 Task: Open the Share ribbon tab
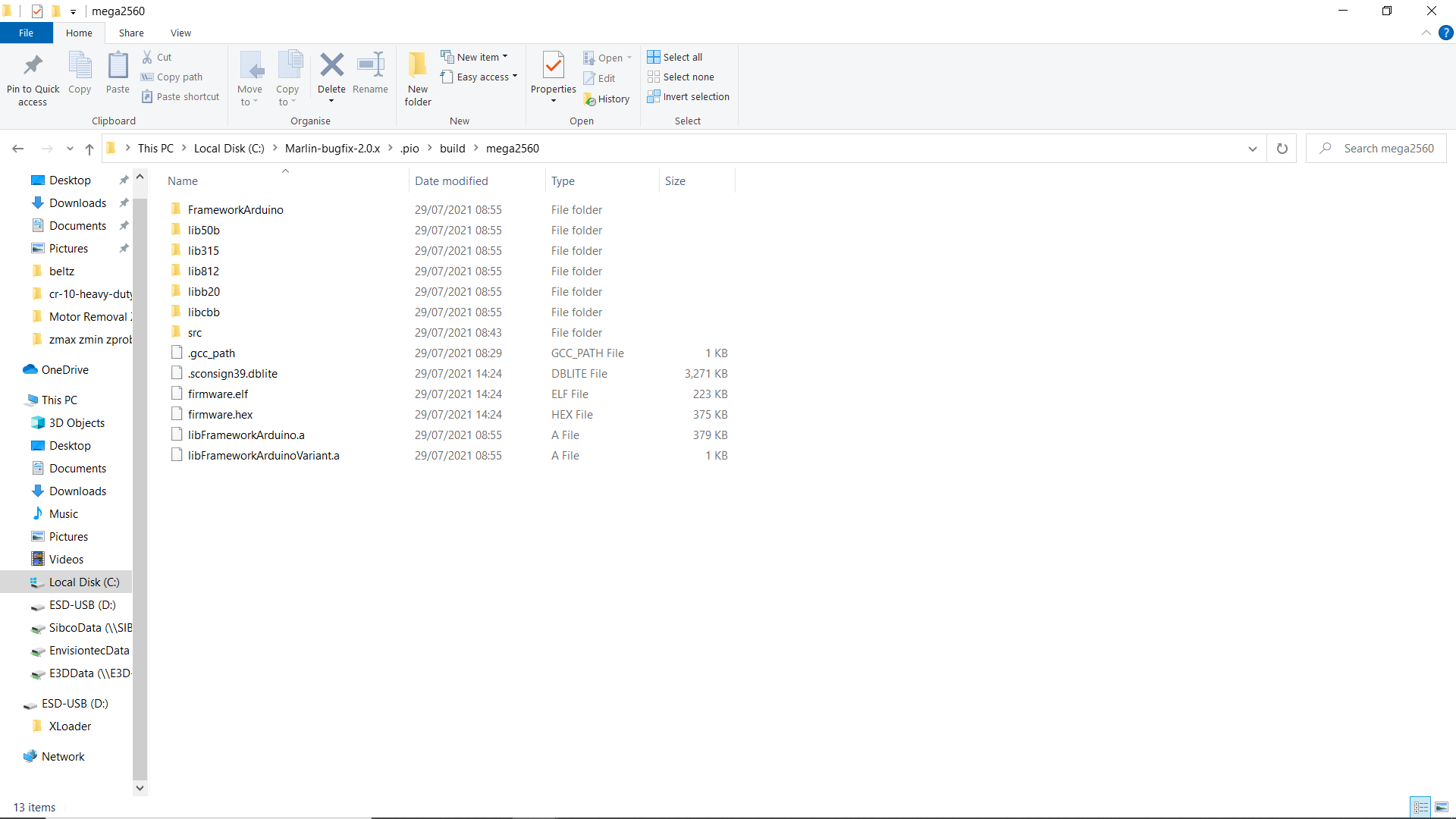click(130, 33)
